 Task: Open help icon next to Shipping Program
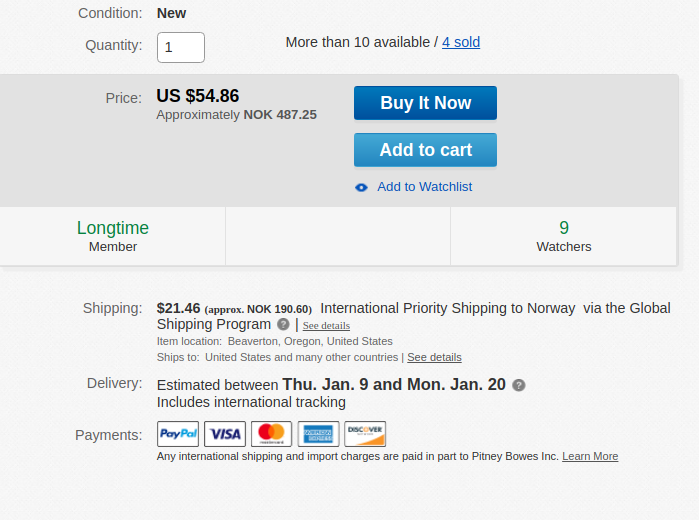(283, 324)
